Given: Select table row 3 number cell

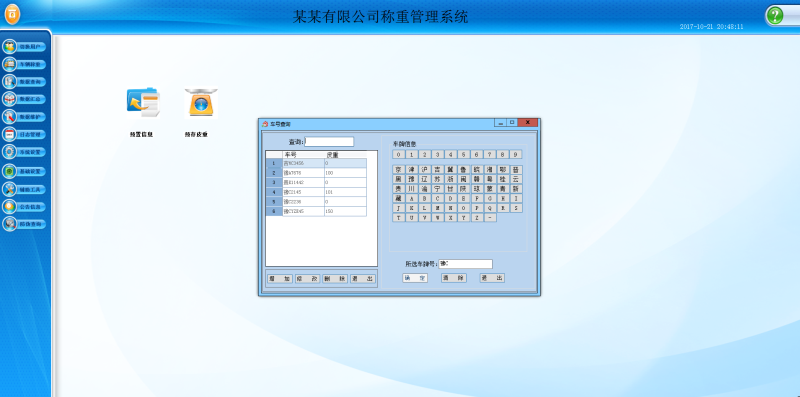Looking at the screenshot, I should 274,183.
